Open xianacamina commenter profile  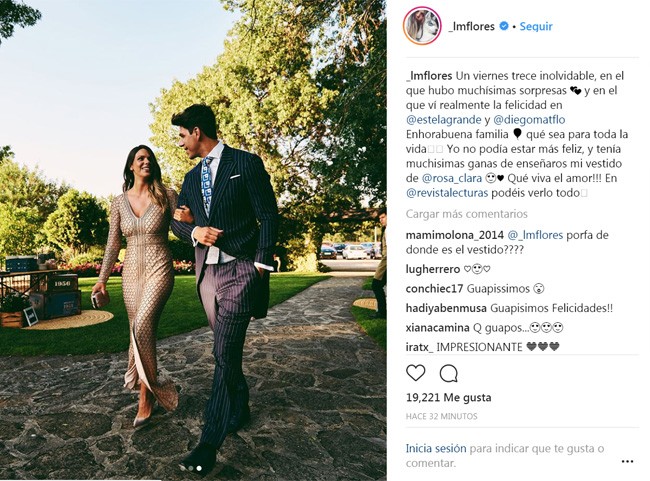point(437,328)
